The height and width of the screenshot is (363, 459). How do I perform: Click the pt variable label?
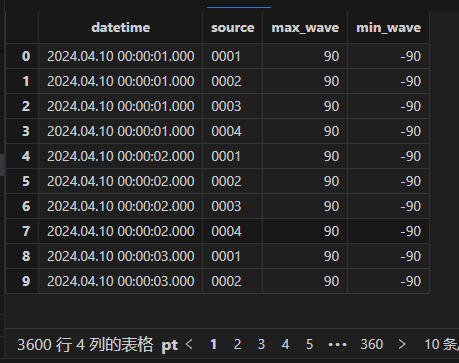point(169,346)
